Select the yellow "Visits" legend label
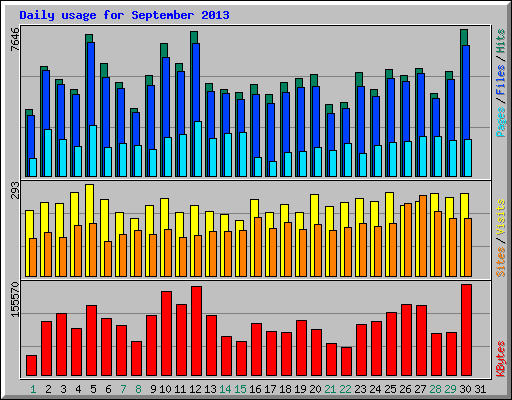This screenshot has width=512, height=400. (x=500, y=218)
